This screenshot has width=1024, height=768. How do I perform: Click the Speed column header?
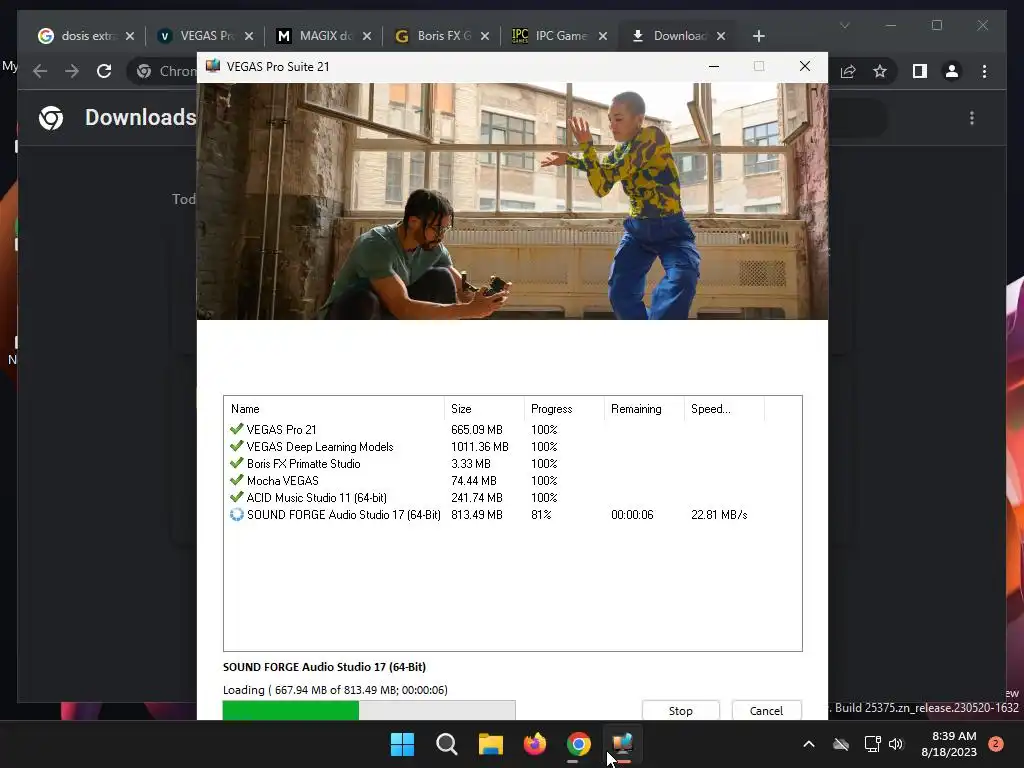724,409
